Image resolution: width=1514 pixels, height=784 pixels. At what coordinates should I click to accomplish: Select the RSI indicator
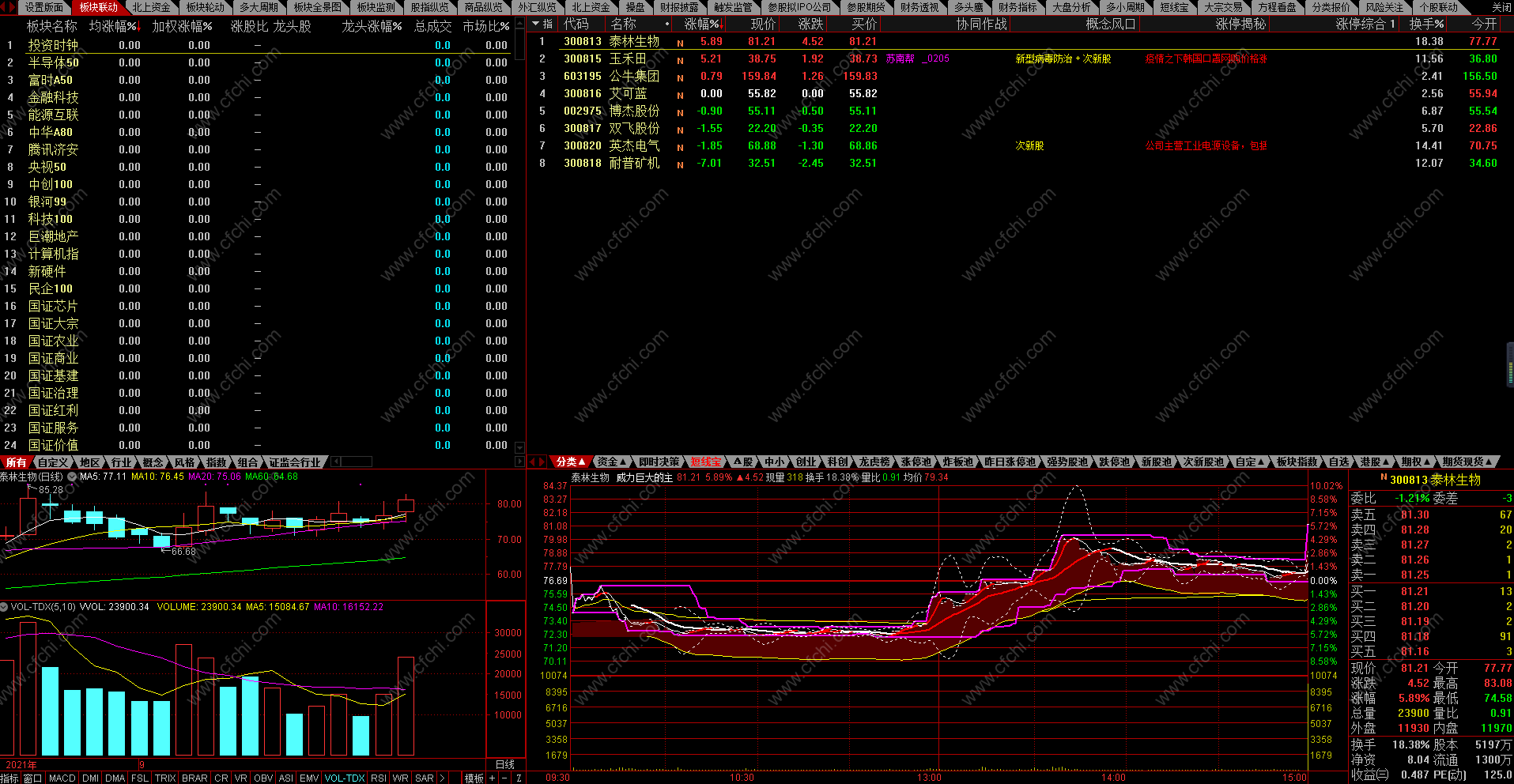(x=379, y=778)
